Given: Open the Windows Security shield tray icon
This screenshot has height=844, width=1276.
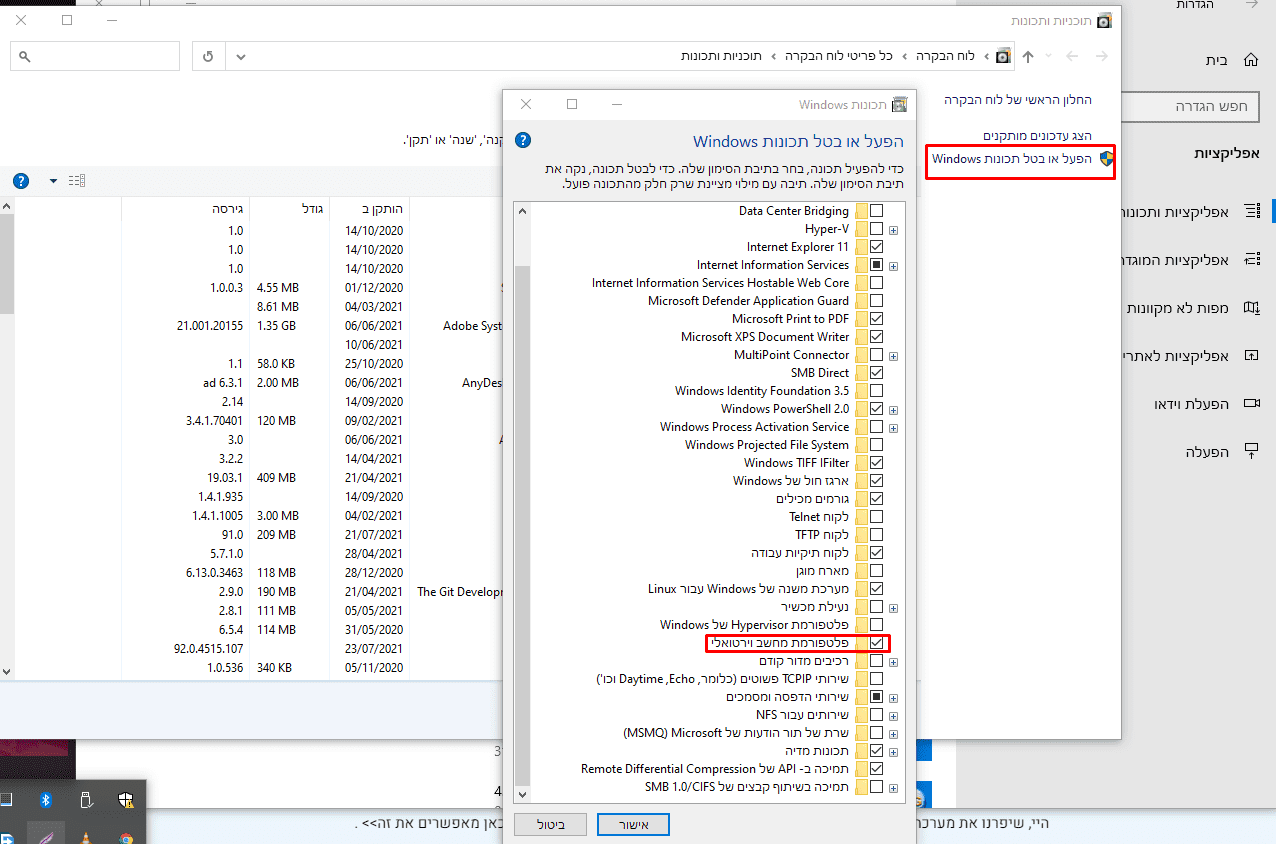Looking at the screenshot, I should (125, 799).
